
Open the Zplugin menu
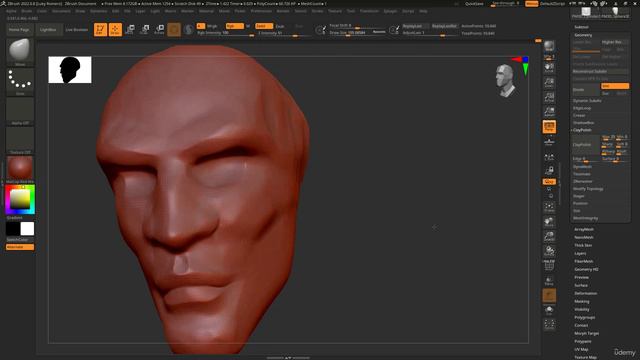(x=390, y=11)
